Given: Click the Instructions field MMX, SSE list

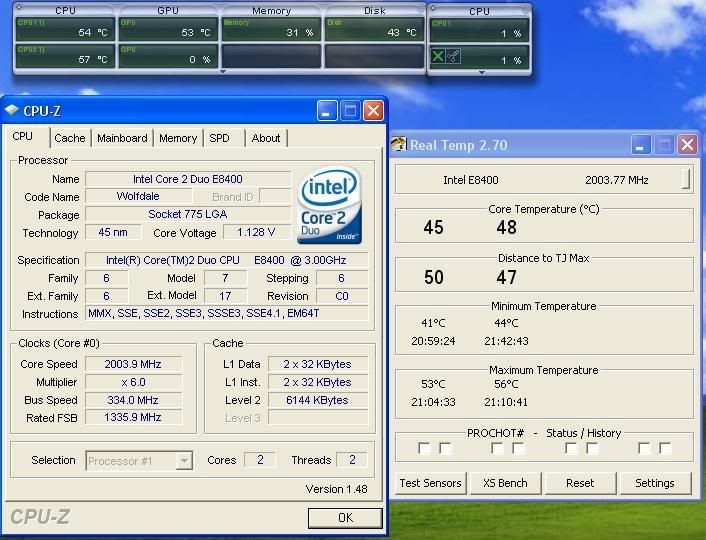Looking at the screenshot, I should point(226,313).
